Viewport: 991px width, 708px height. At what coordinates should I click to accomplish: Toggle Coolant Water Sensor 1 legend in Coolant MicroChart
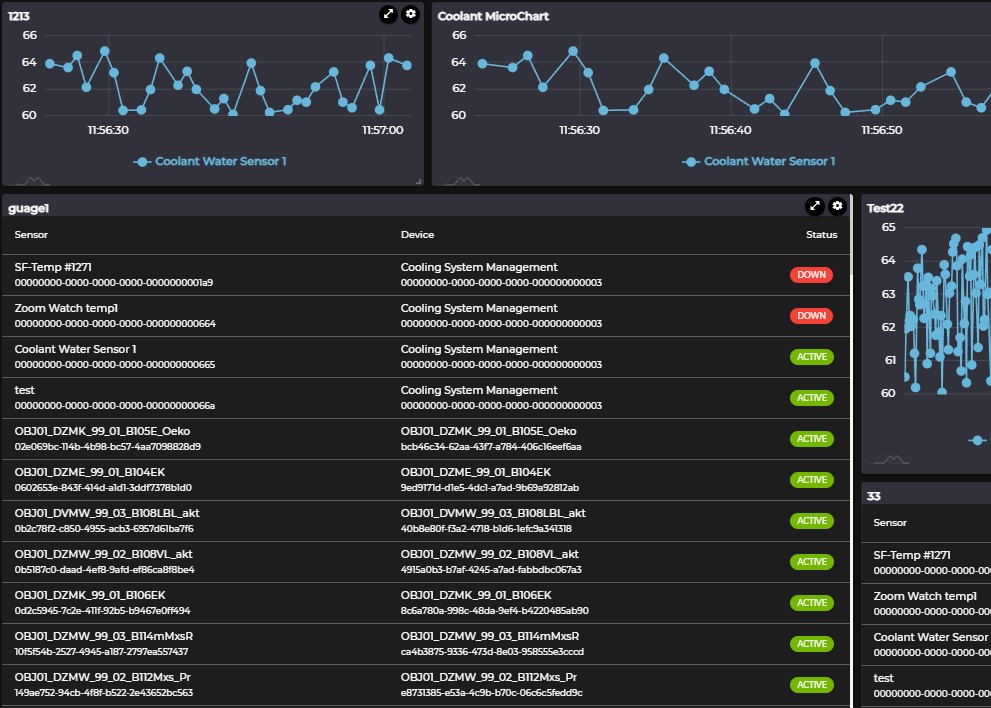(x=759, y=161)
